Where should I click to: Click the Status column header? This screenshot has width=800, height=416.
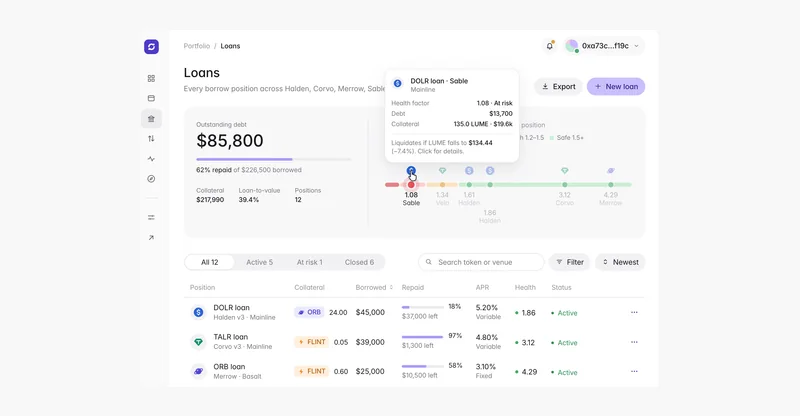pos(561,287)
